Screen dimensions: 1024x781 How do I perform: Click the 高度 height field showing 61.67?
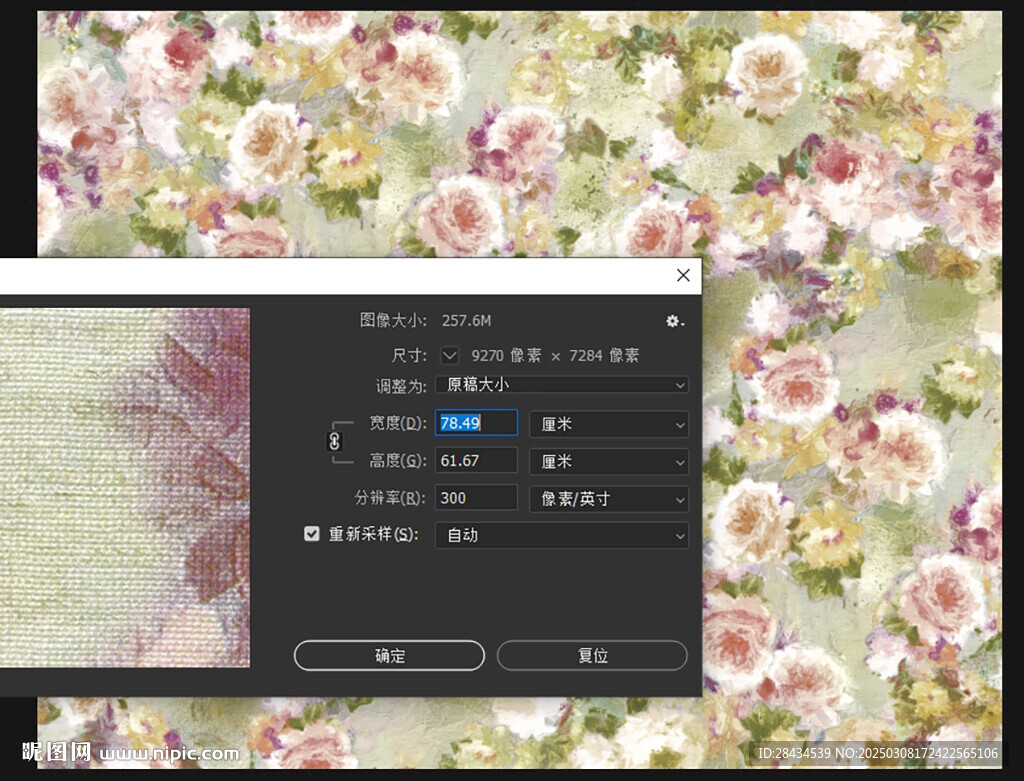477,460
